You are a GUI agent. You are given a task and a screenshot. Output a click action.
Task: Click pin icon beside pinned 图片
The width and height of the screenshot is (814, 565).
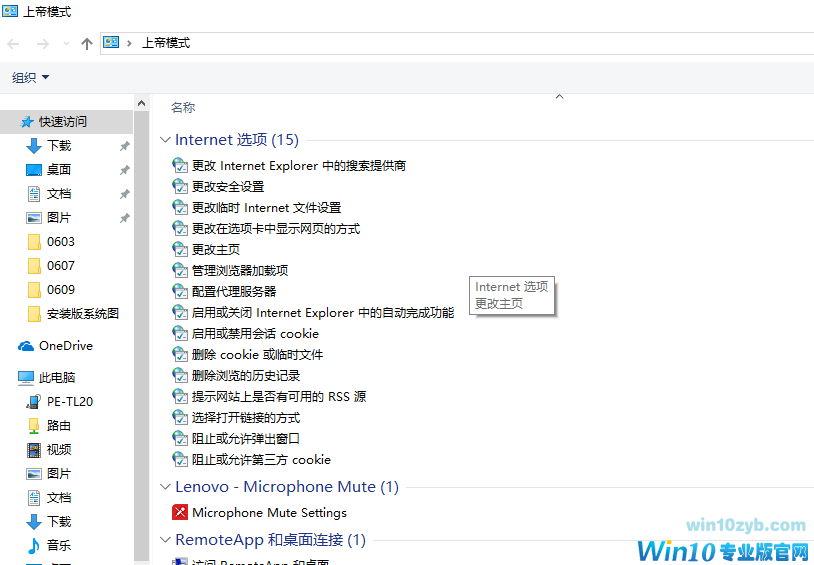125,218
